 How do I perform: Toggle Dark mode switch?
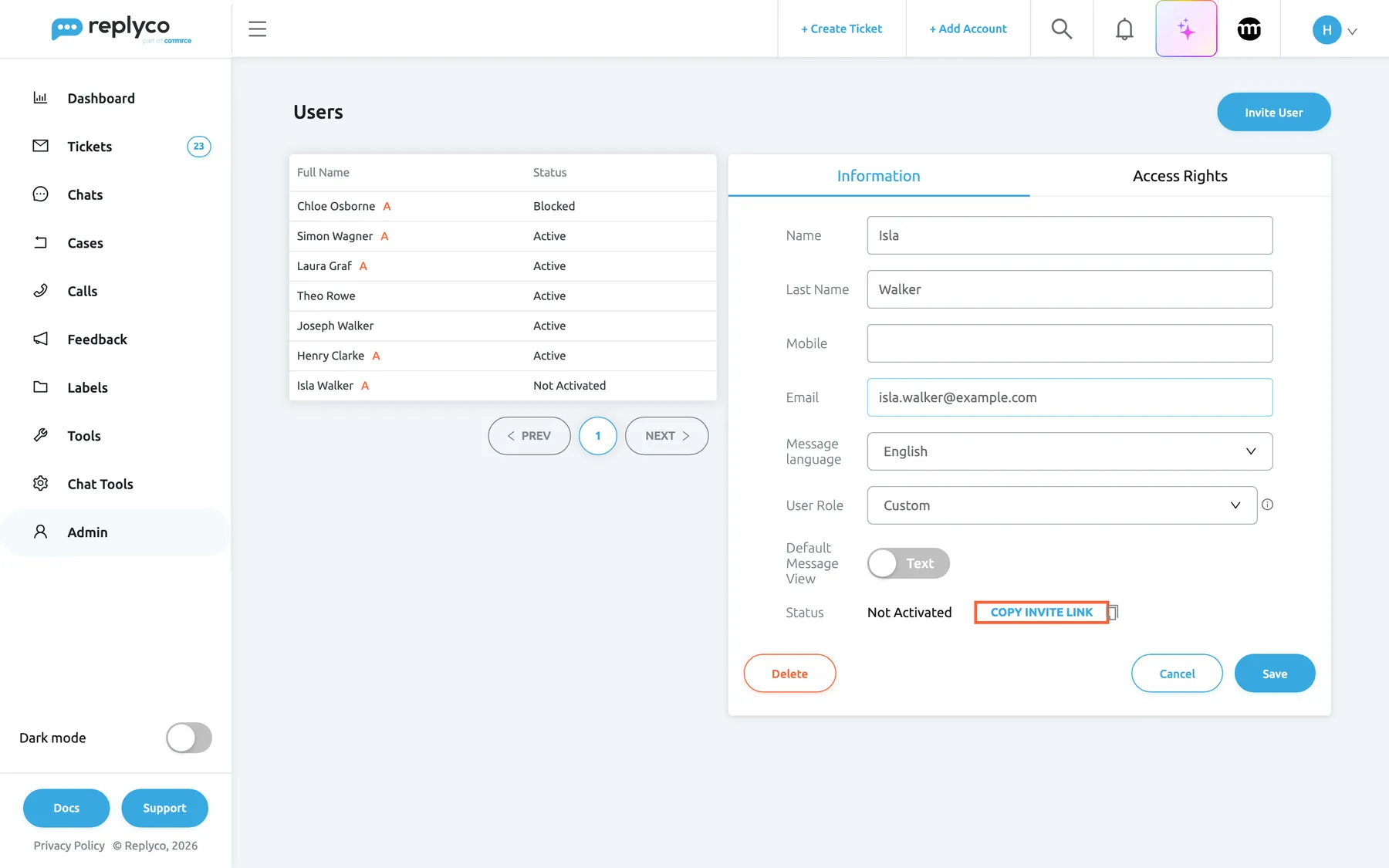[x=189, y=738]
